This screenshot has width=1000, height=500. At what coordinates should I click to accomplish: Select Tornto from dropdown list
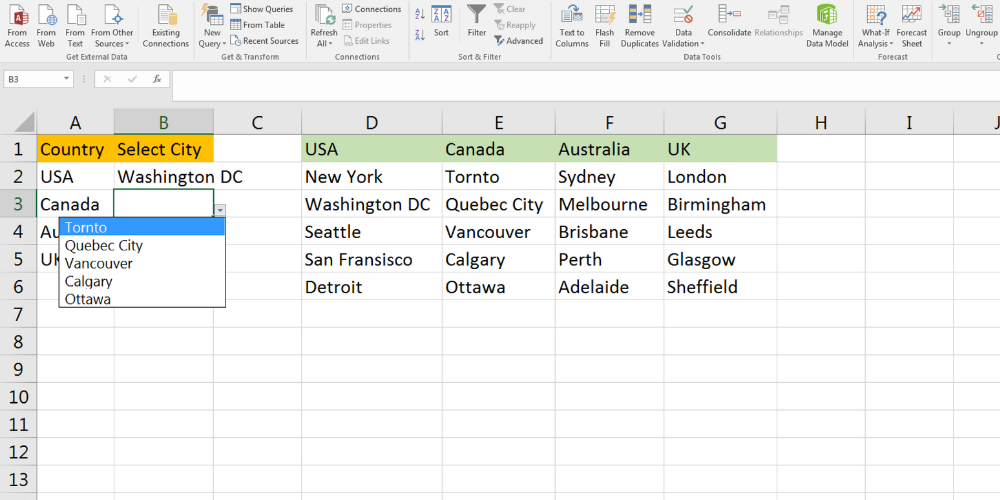pos(142,227)
